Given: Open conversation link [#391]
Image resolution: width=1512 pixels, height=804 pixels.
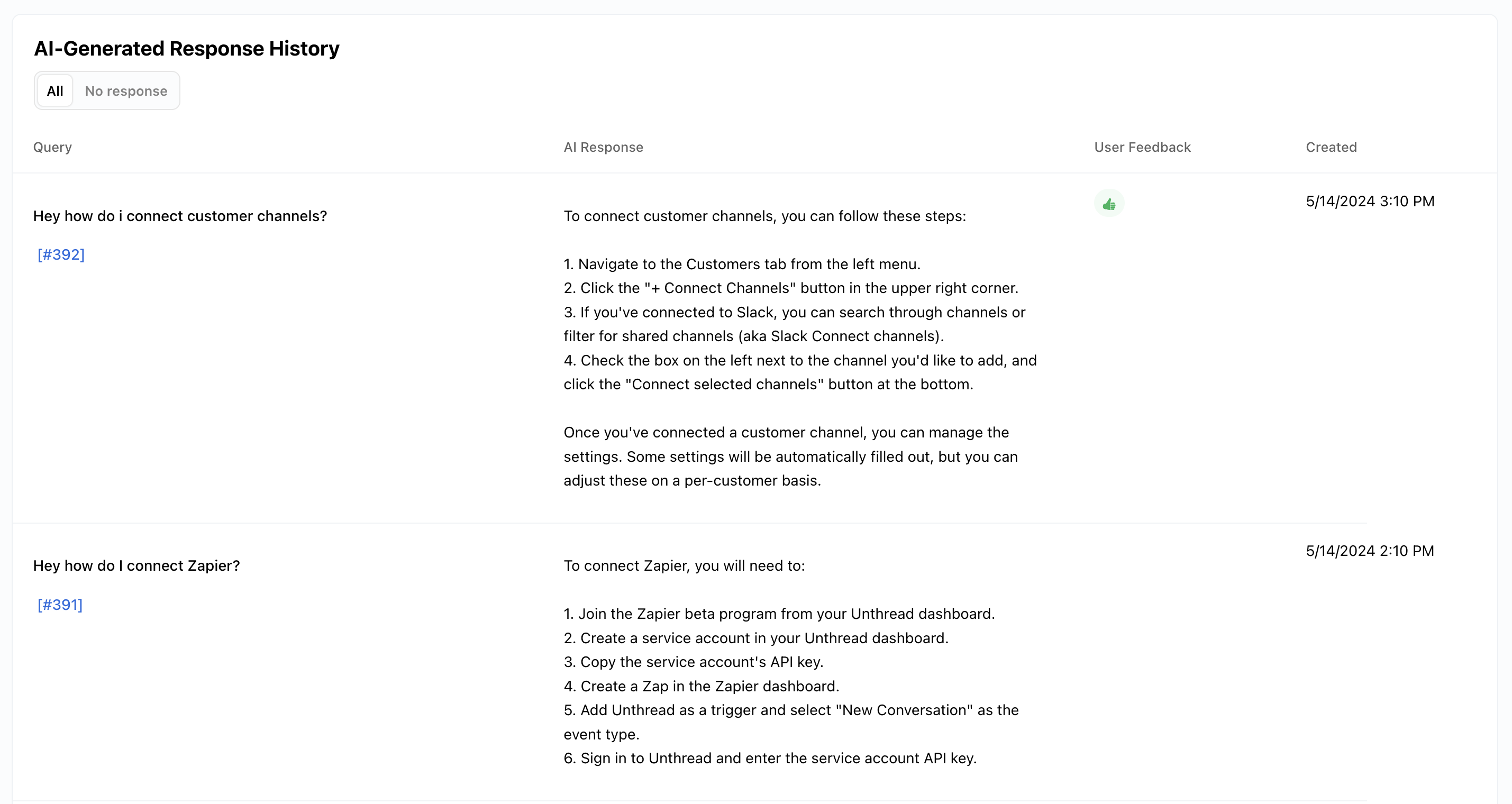Looking at the screenshot, I should (59, 605).
